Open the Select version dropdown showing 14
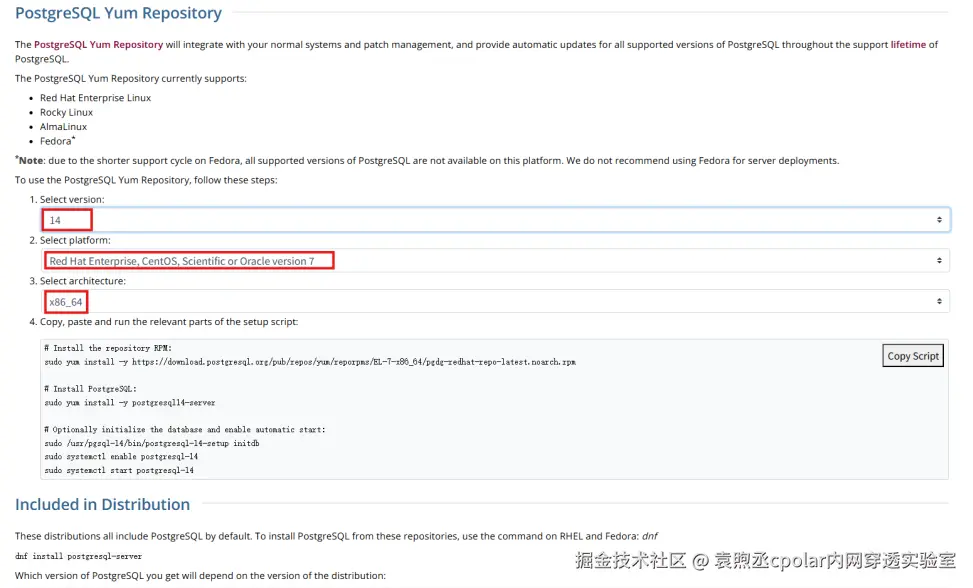The width and height of the screenshot is (973, 588). 495,220
